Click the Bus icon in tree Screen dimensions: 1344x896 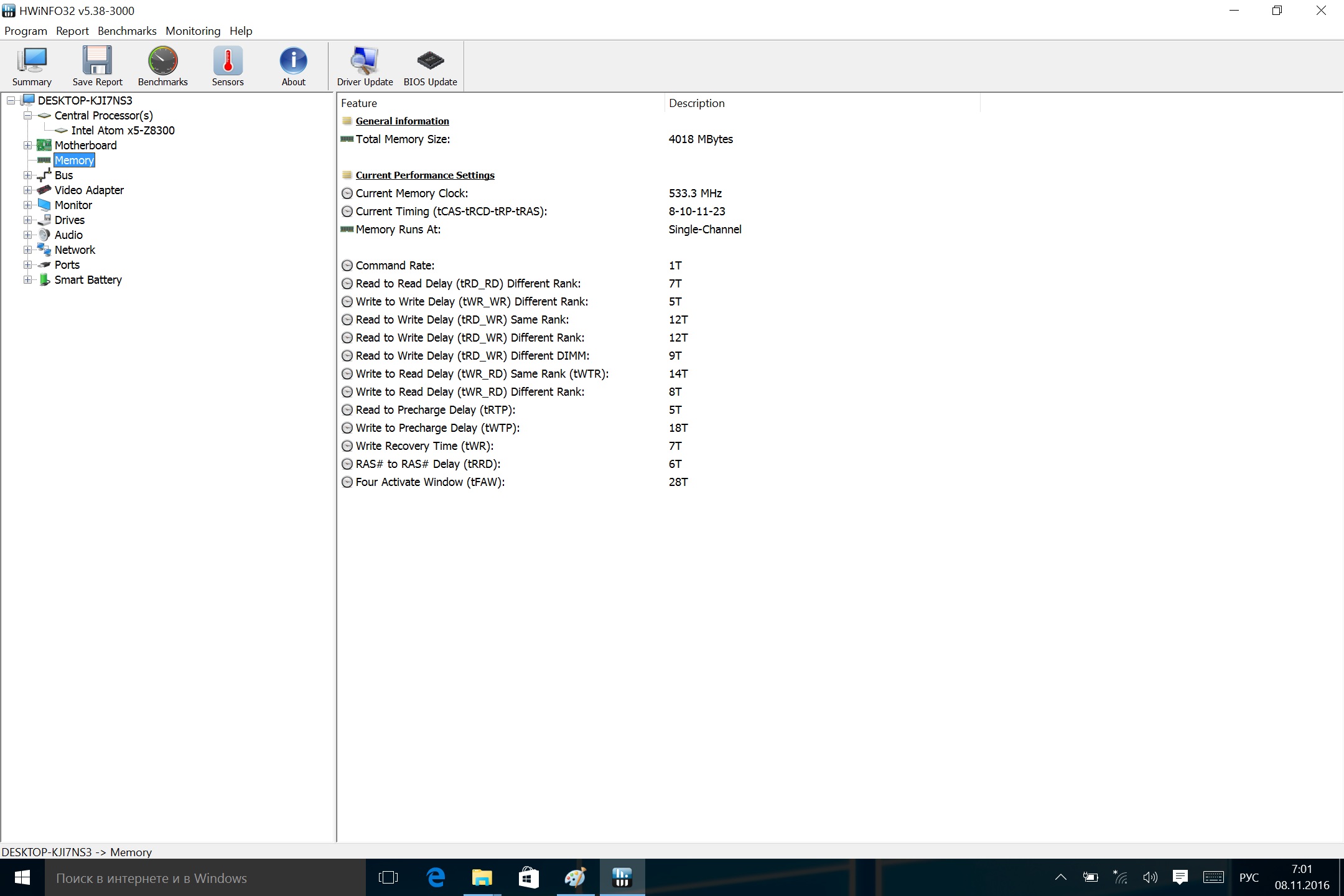click(x=44, y=175)
